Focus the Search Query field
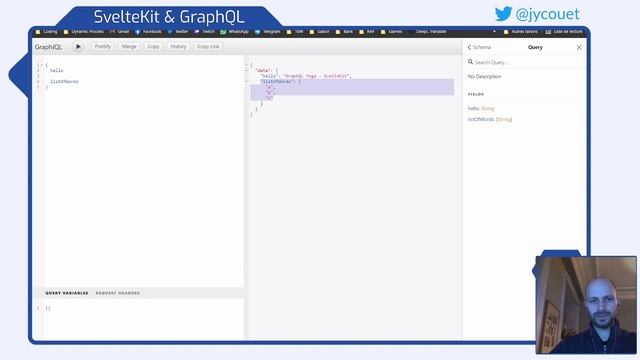640x360 pixels. coord(527,62)
